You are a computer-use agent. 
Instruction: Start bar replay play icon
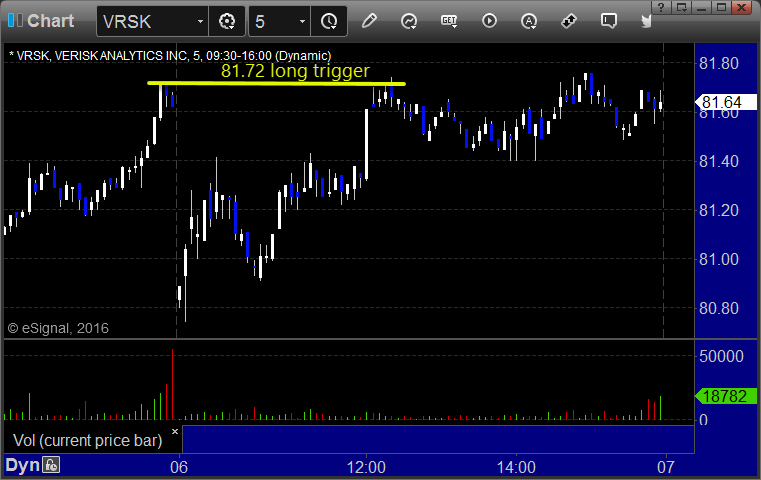pyautogui.click(x=489, y=21)
